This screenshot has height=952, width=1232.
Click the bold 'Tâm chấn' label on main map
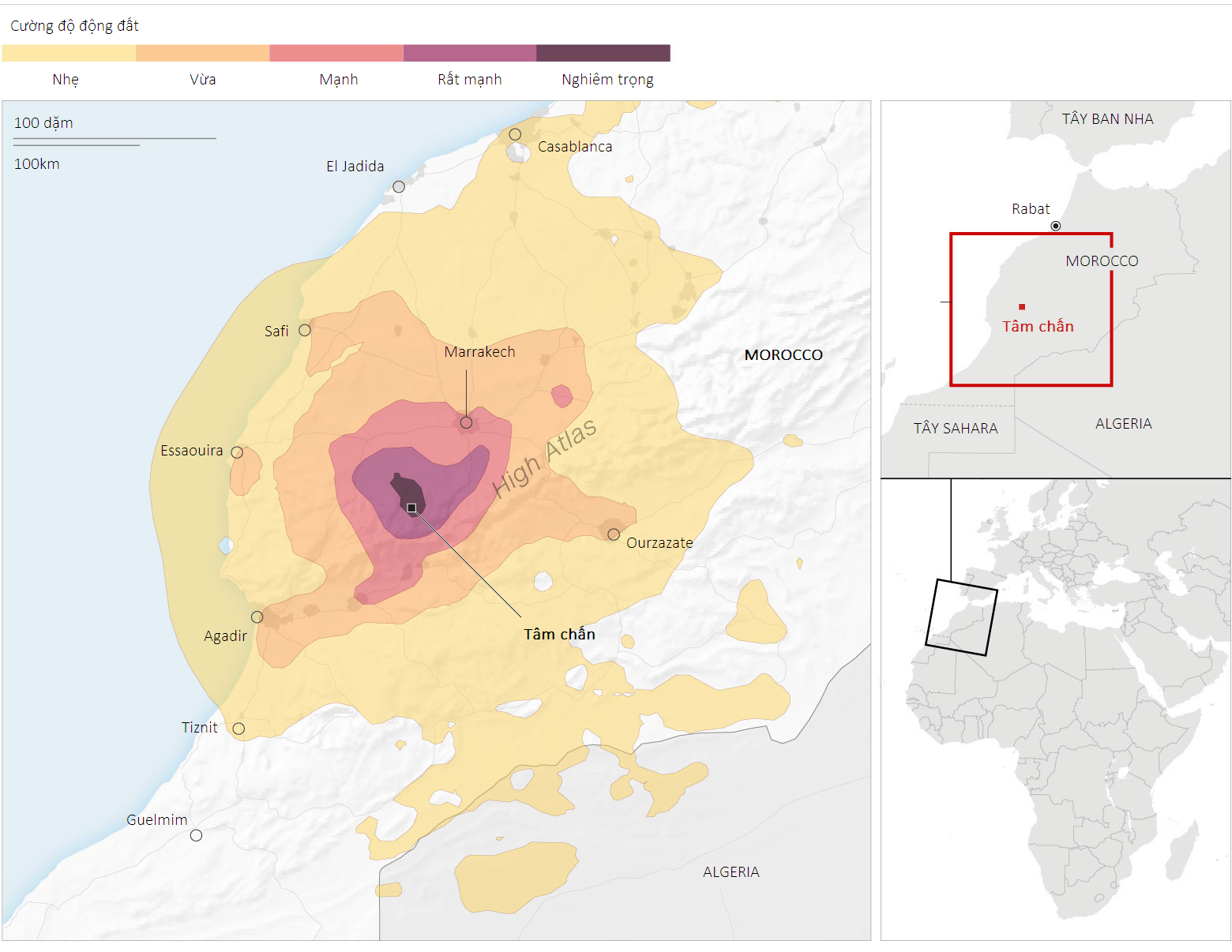point(559,635)
